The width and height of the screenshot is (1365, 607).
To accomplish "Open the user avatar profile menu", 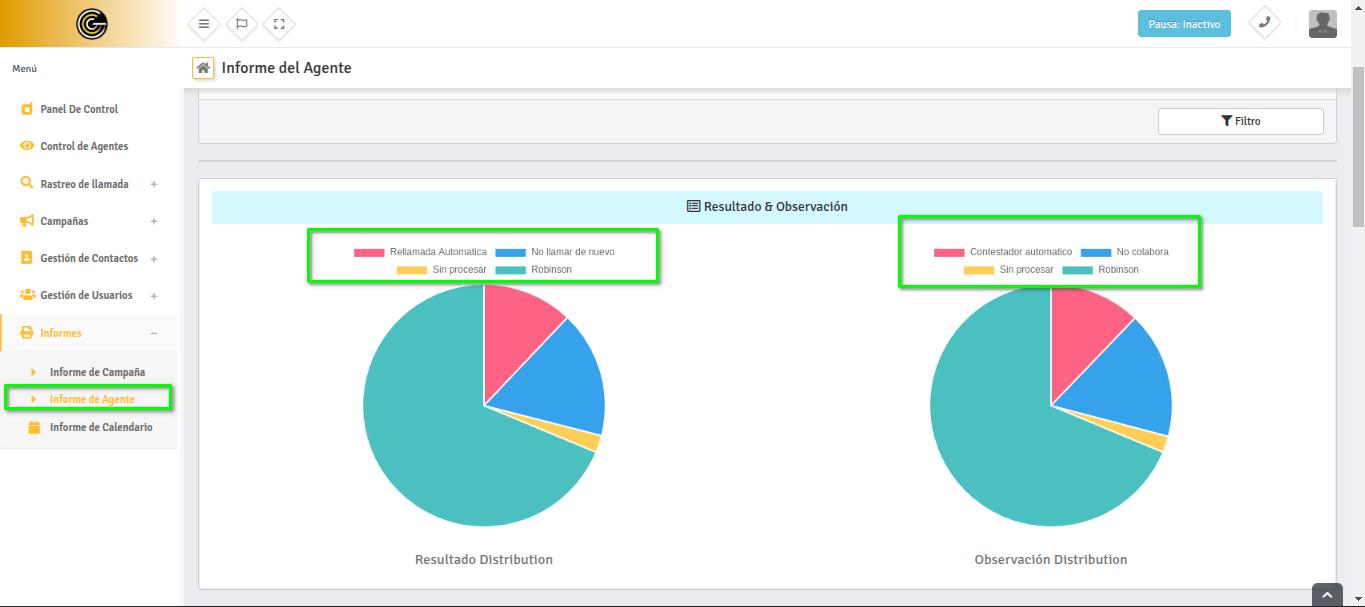I will (1322, 24).
